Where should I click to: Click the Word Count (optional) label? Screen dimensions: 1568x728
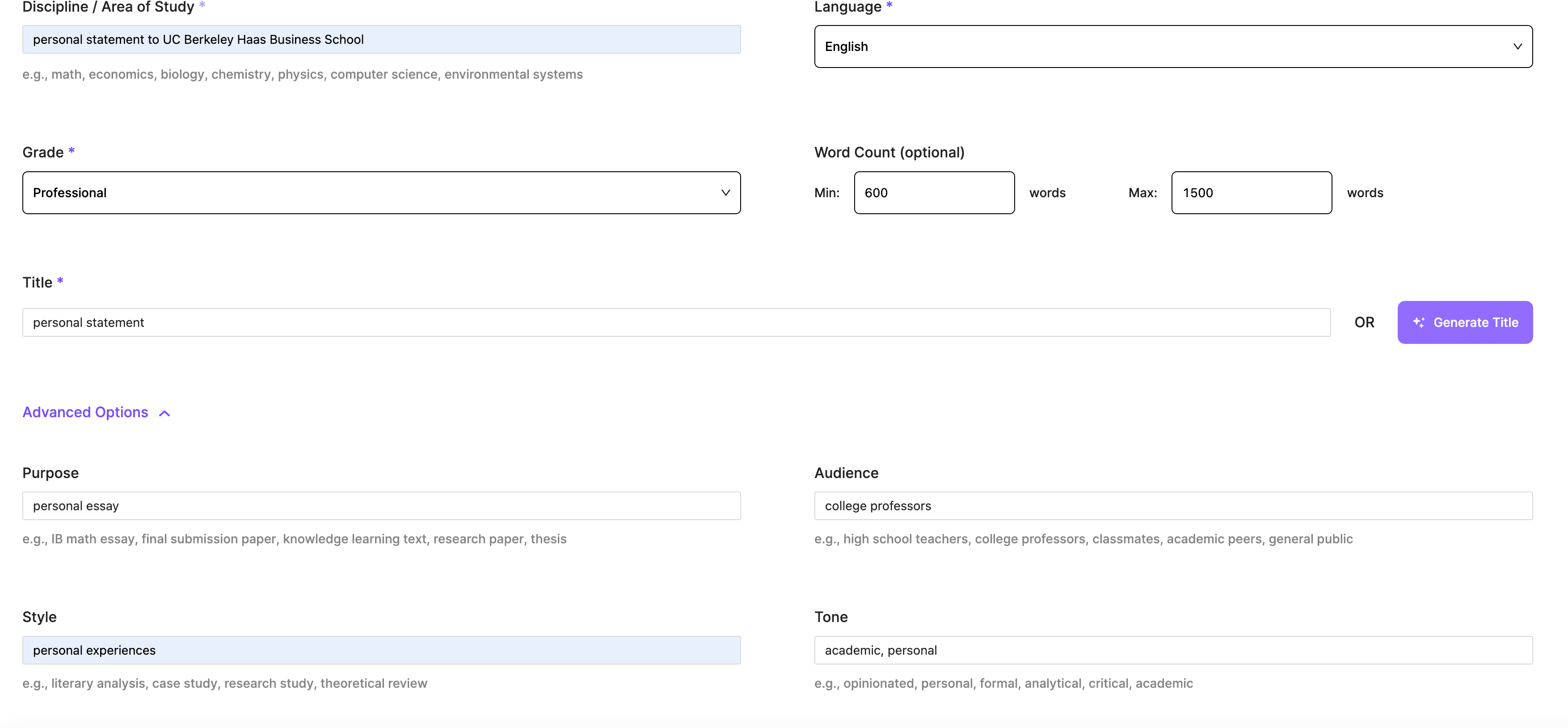pyautogui.click(x=889, y=152)
